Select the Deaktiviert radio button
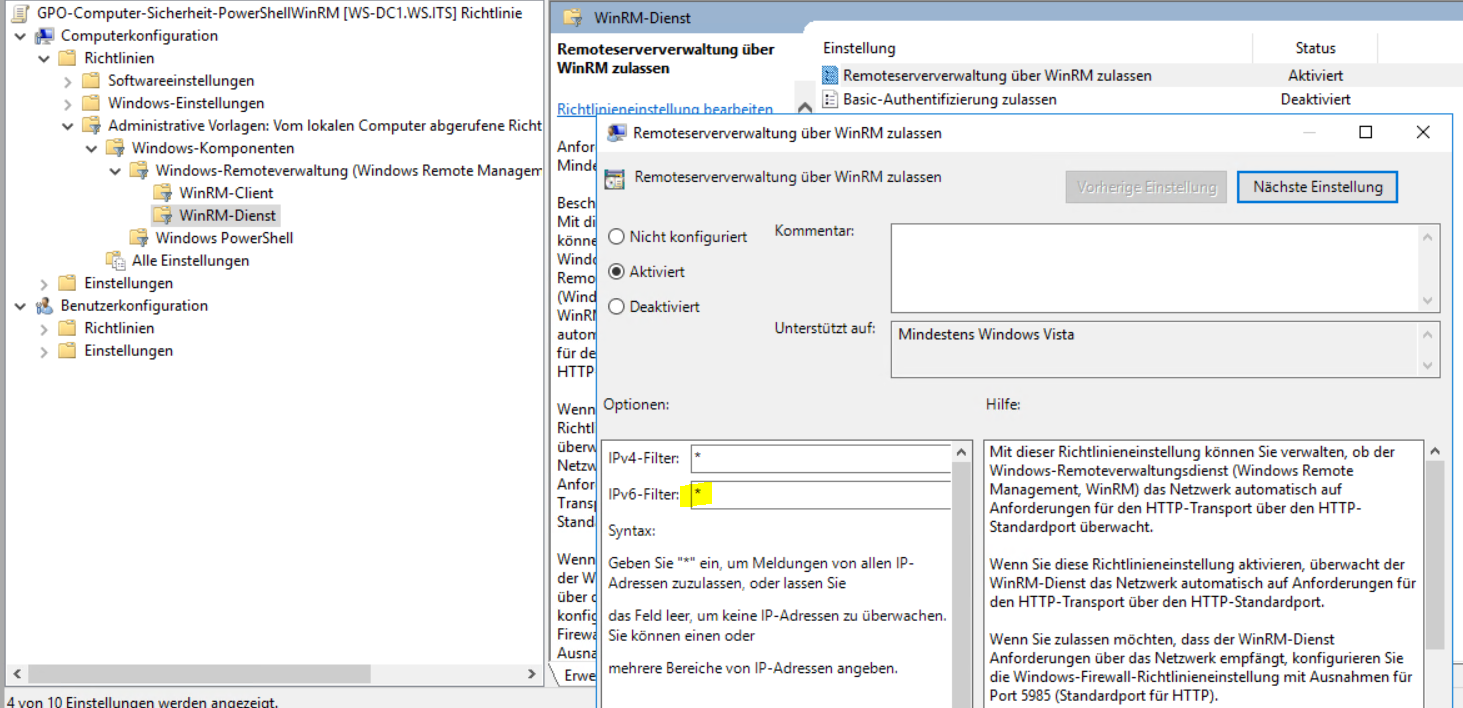Screen dimensions: 1463x708 [x=616, y=307]
